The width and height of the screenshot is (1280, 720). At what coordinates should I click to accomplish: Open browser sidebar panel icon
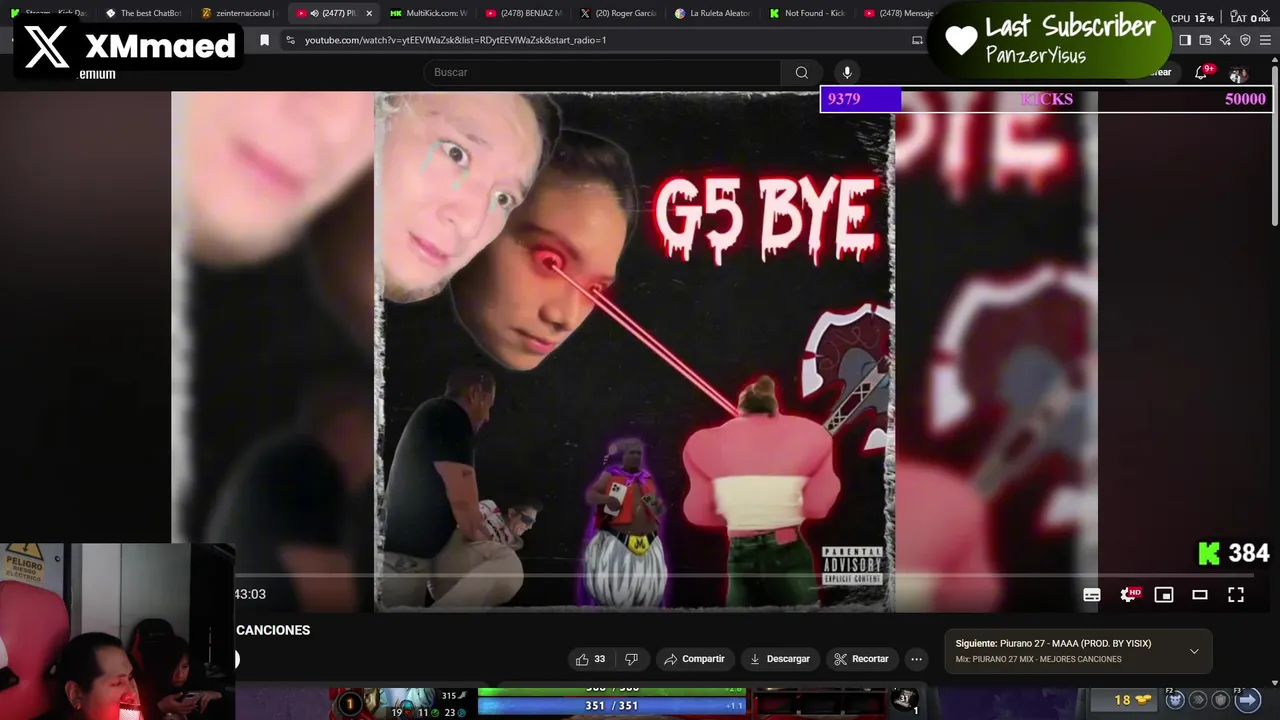tap(1185, 40)
